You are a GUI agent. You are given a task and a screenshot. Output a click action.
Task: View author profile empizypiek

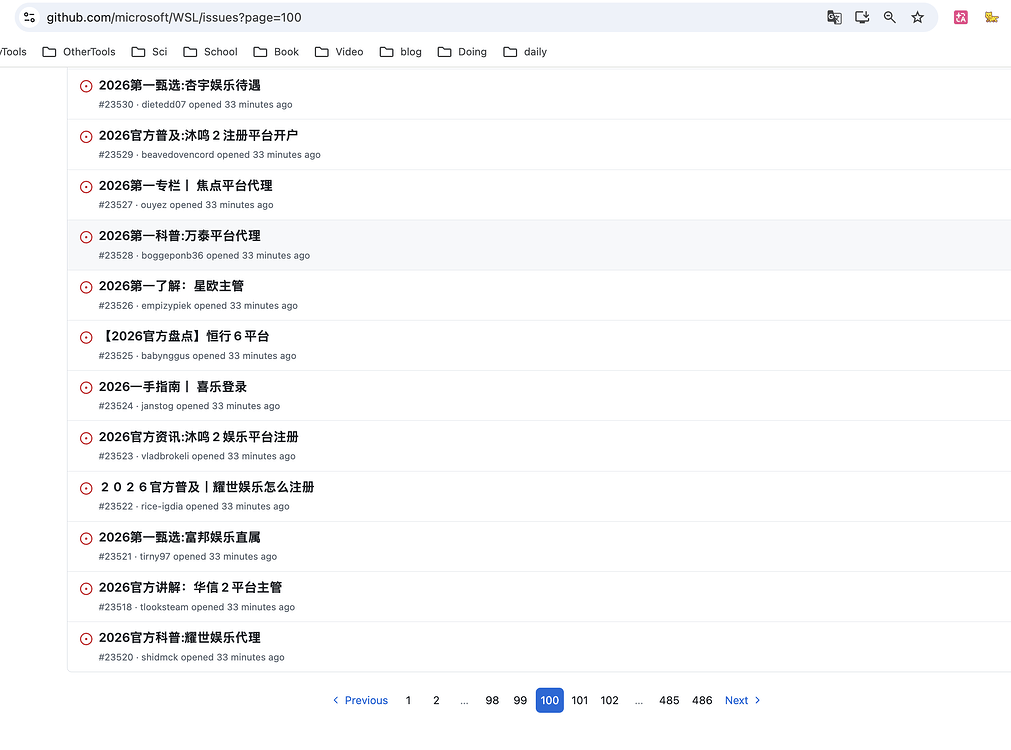click(x=166, y=306)
